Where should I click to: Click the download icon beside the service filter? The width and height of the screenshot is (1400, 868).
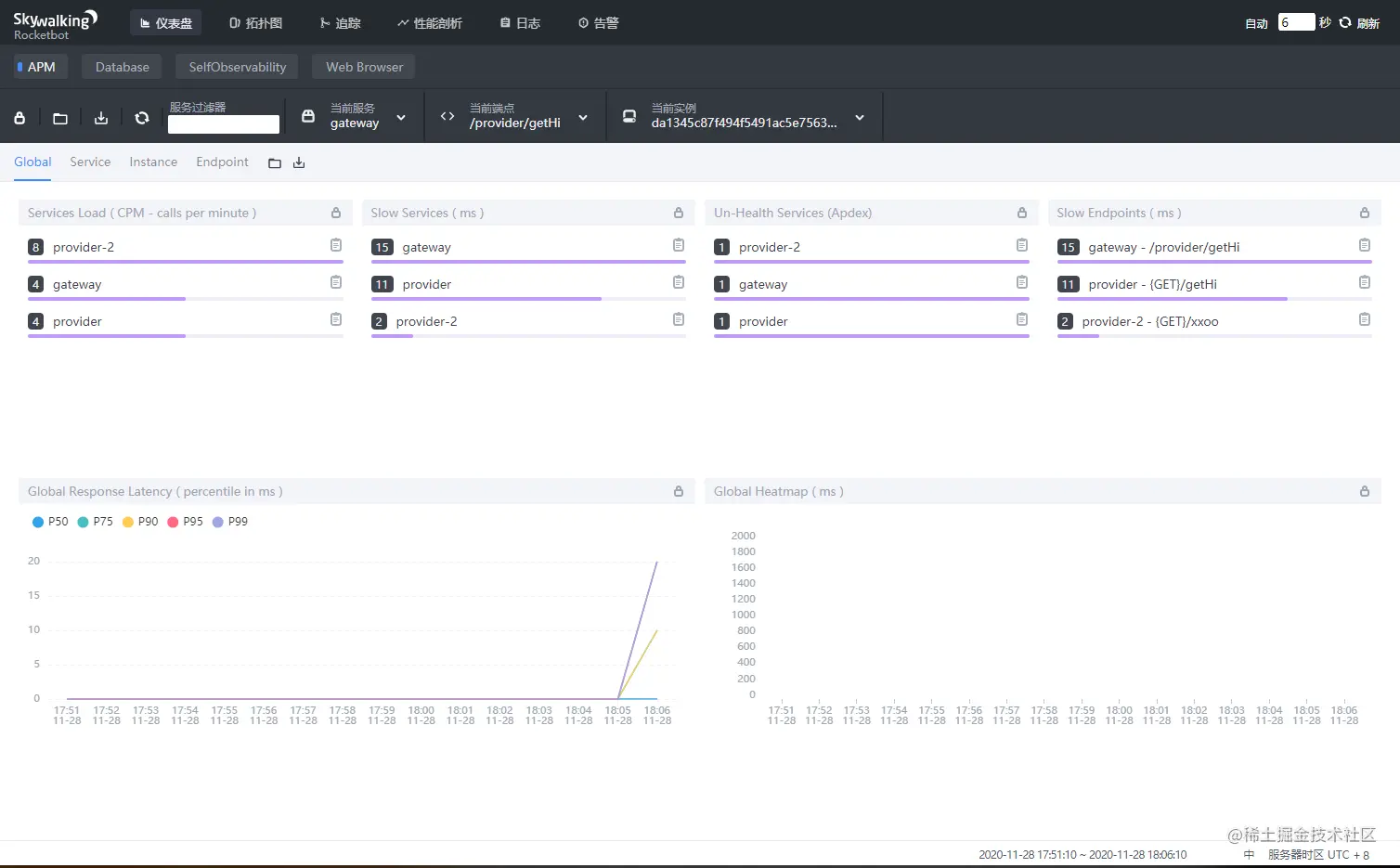(x=101, y=118)
